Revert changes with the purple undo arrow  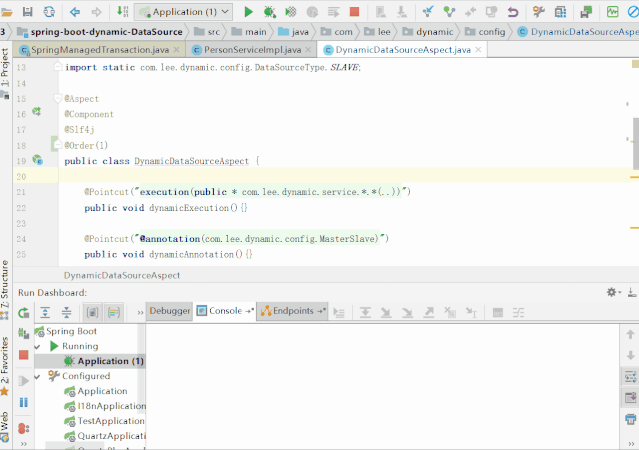click(x=513, y=12)
